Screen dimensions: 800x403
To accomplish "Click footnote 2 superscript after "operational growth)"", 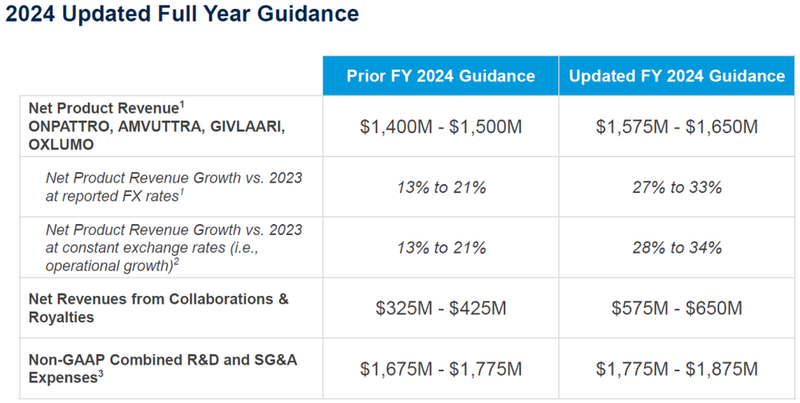I will [x=177, y=262].
